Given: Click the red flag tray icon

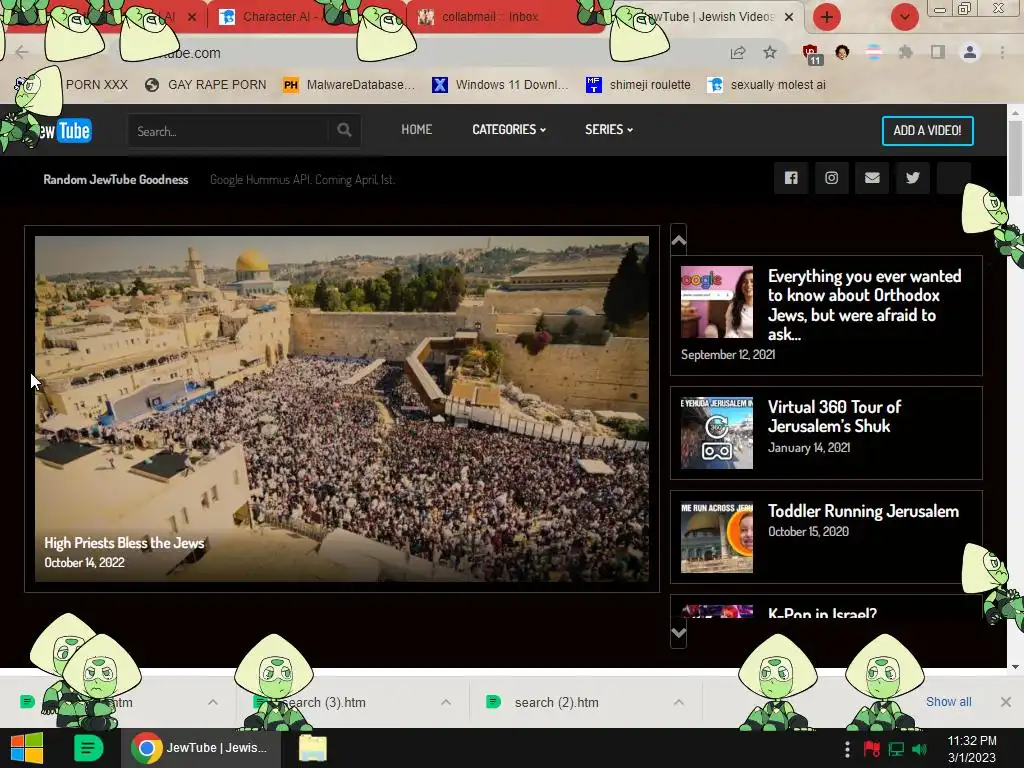Looking at the screenshot, I should click(871, 749).
